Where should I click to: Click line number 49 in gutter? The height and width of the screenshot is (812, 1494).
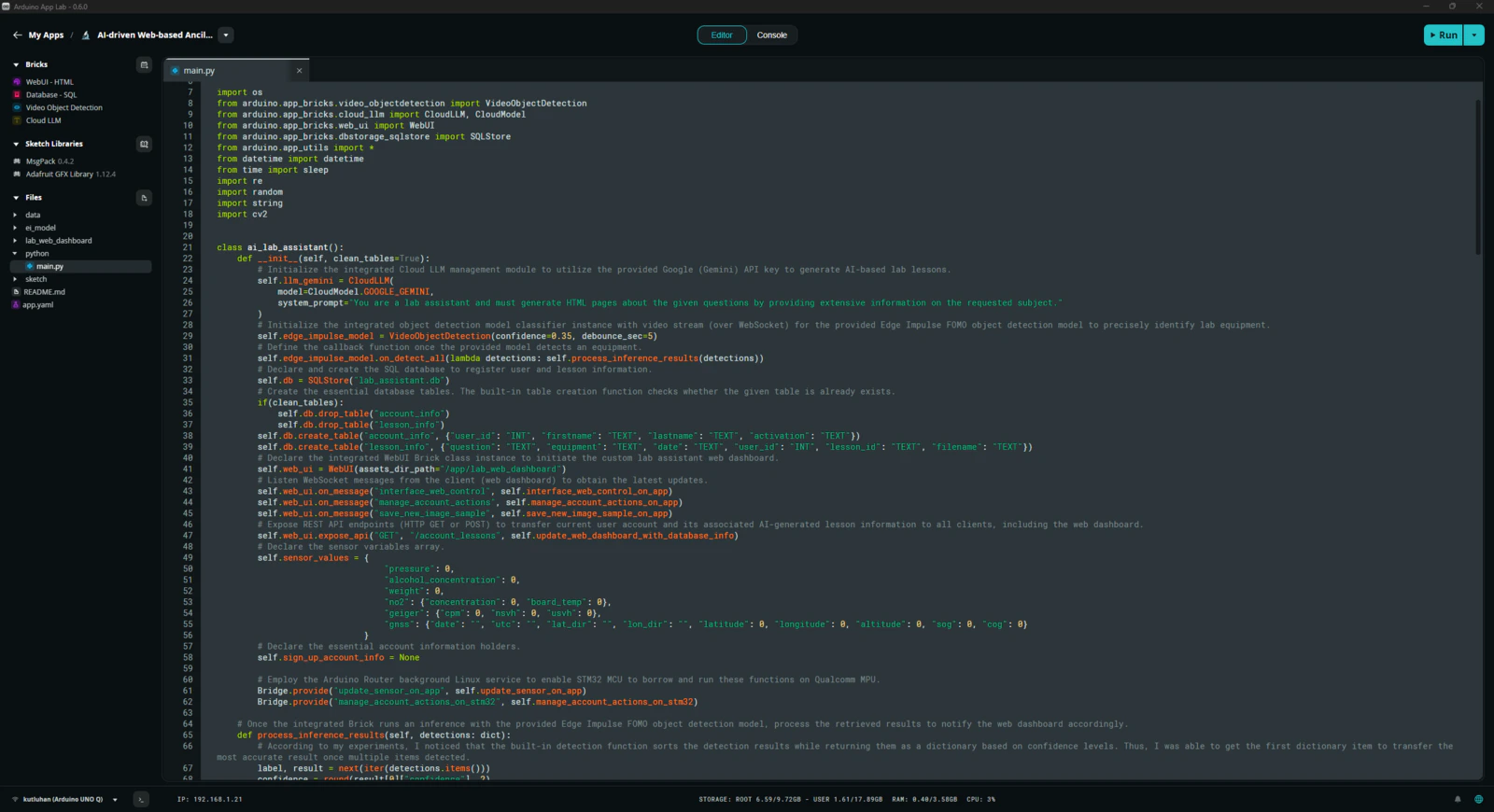coord(188,558)
